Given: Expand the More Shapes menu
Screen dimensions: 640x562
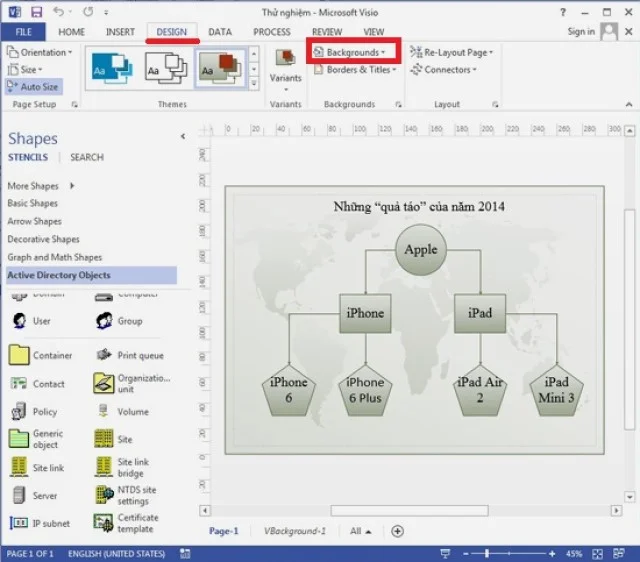Looking at the screenshot, I should click(41, 186).
